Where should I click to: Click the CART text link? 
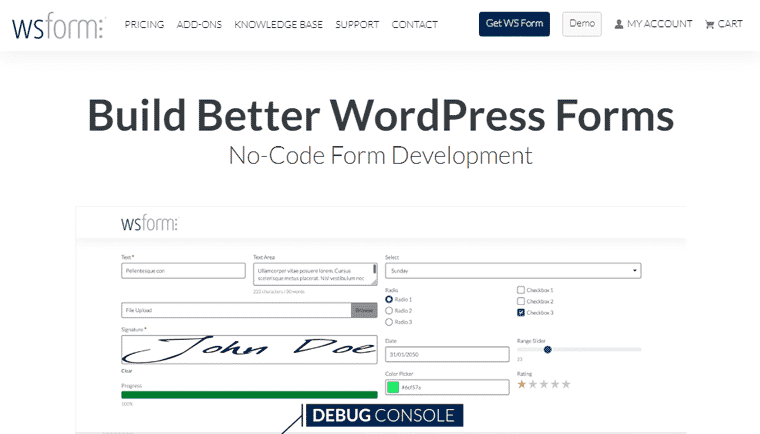click(730, 24)
